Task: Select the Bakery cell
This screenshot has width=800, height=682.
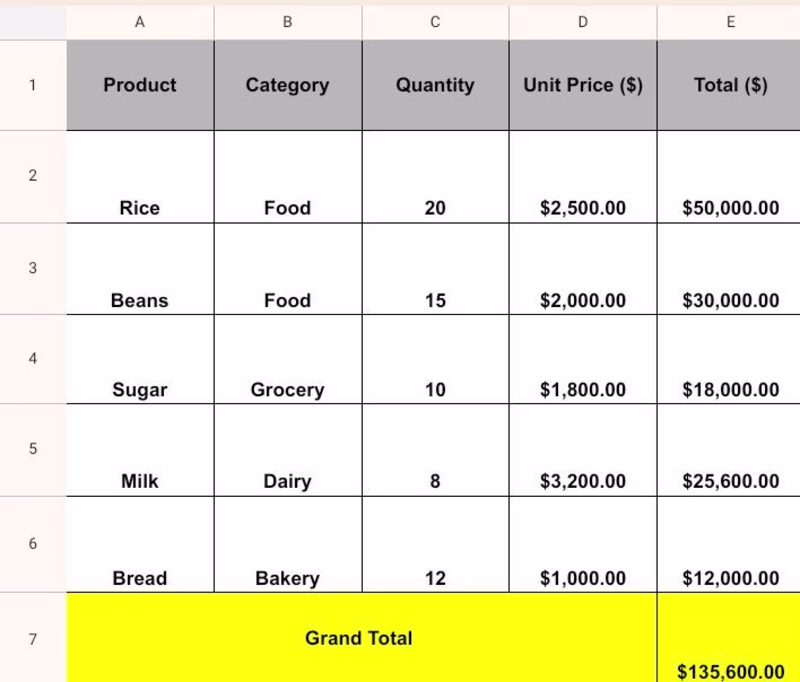Action: coord(288,544)
